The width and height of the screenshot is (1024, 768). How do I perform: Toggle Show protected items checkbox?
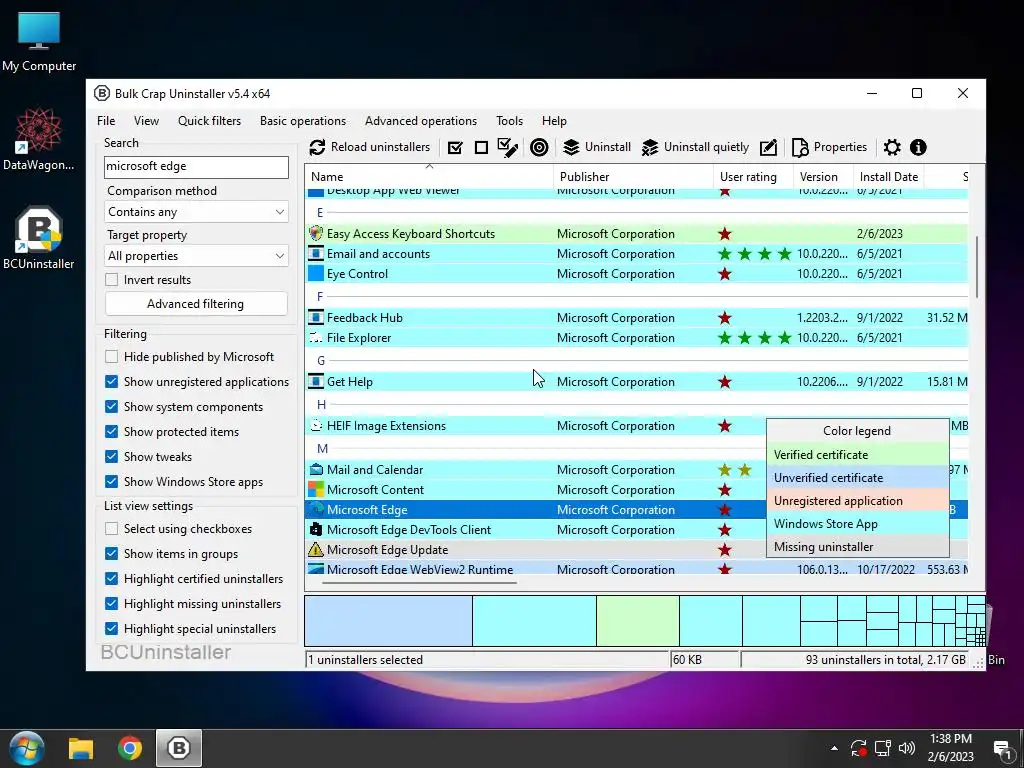point(112,431)
